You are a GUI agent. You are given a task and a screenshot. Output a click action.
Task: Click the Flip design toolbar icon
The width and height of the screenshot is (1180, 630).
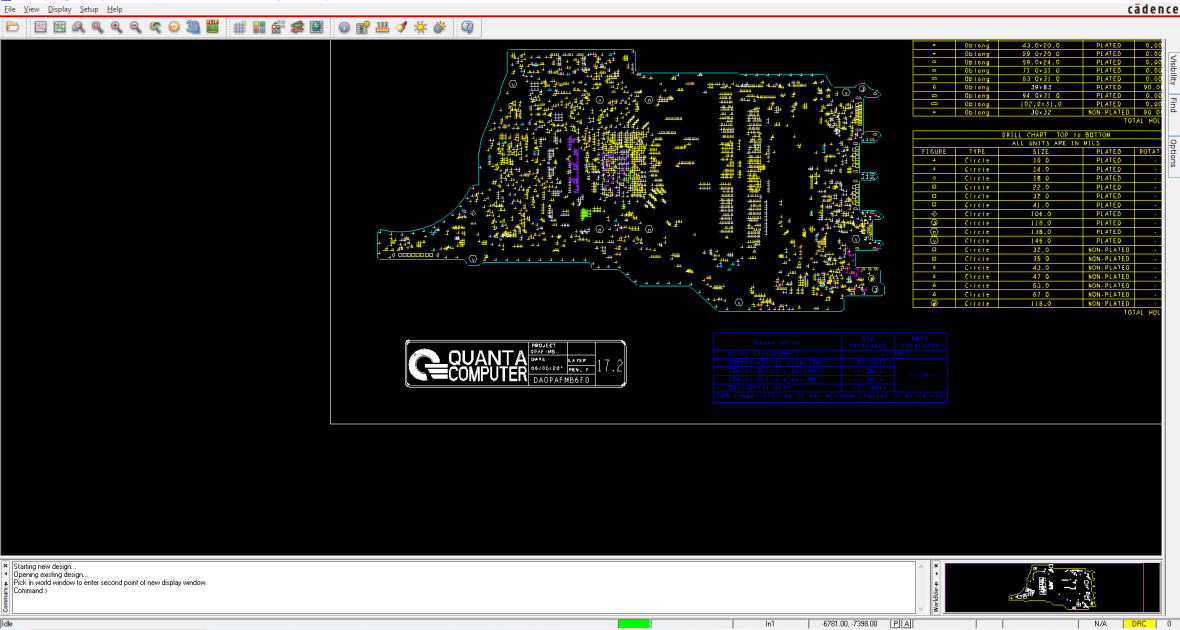tap(212, 27)
